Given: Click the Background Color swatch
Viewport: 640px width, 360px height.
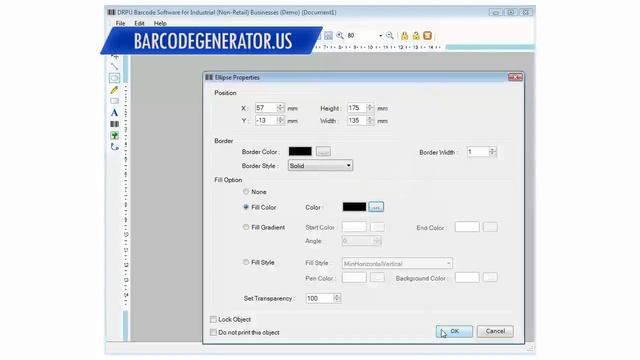Looking at the screenshot, I should point(467,278).
